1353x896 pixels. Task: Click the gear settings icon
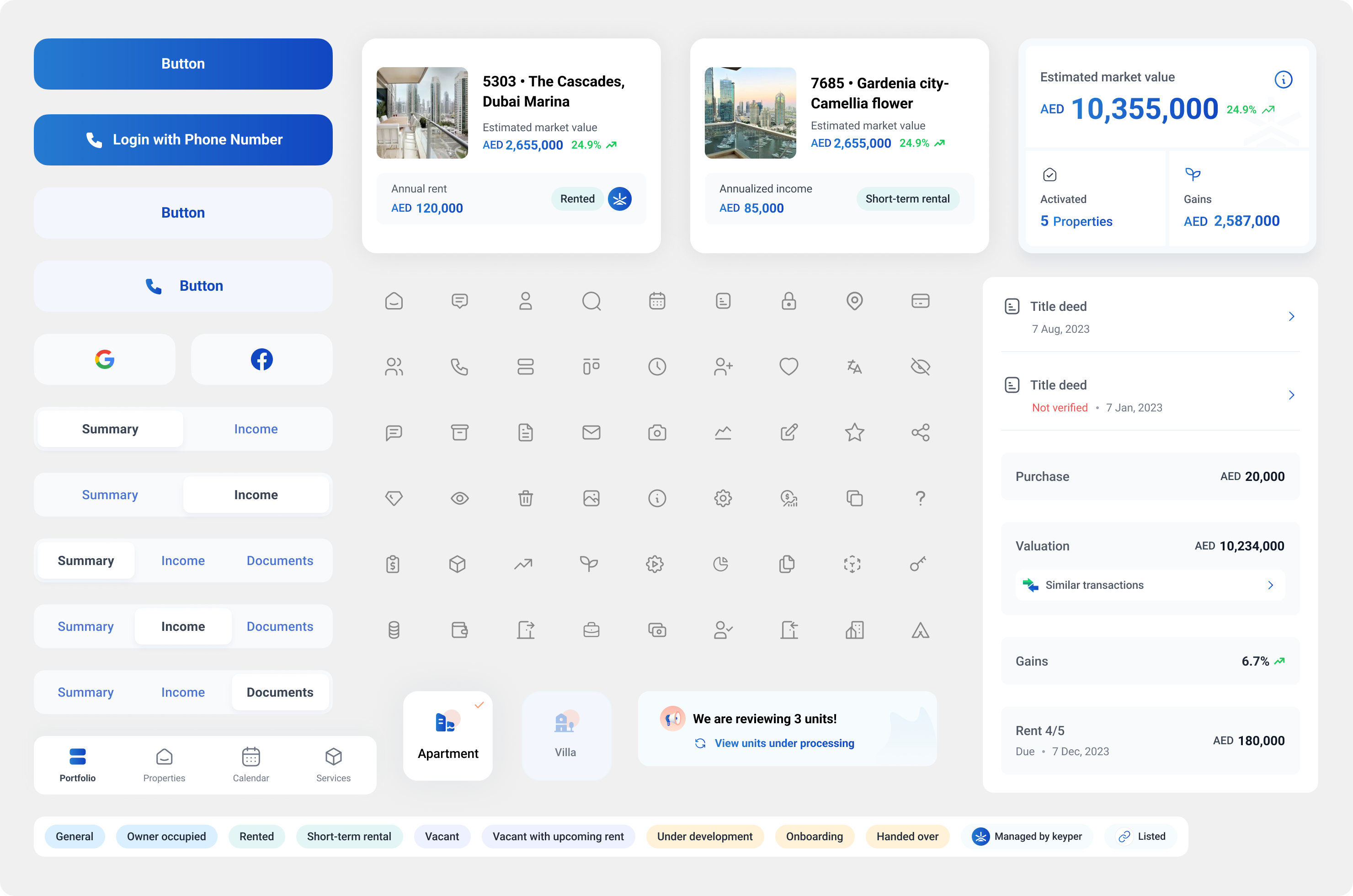(723, 498)
